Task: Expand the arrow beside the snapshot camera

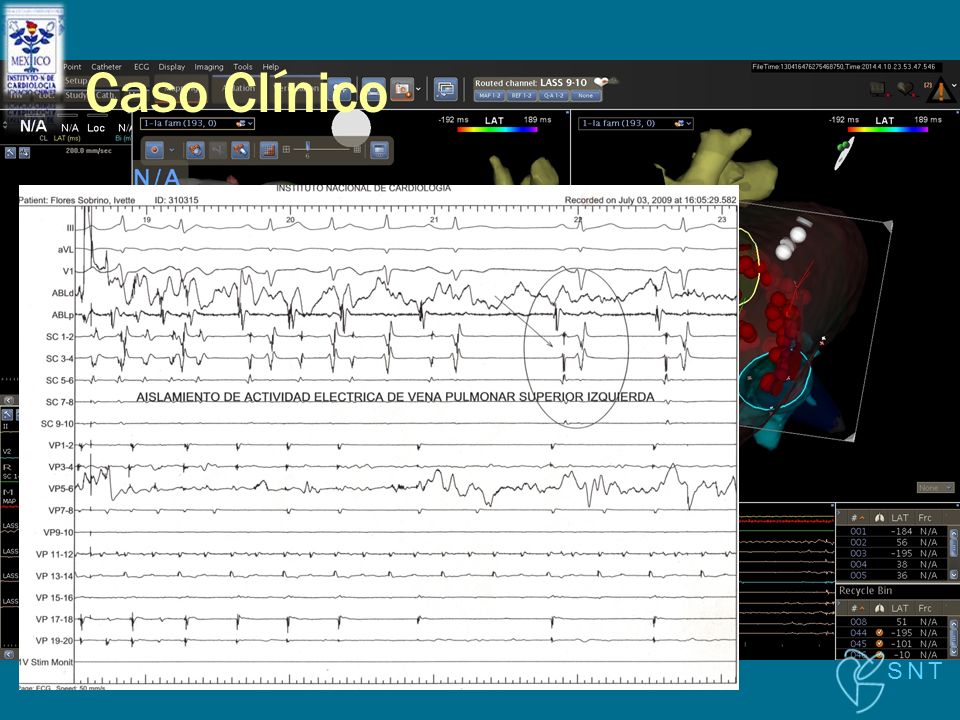Action: point(419,89)
